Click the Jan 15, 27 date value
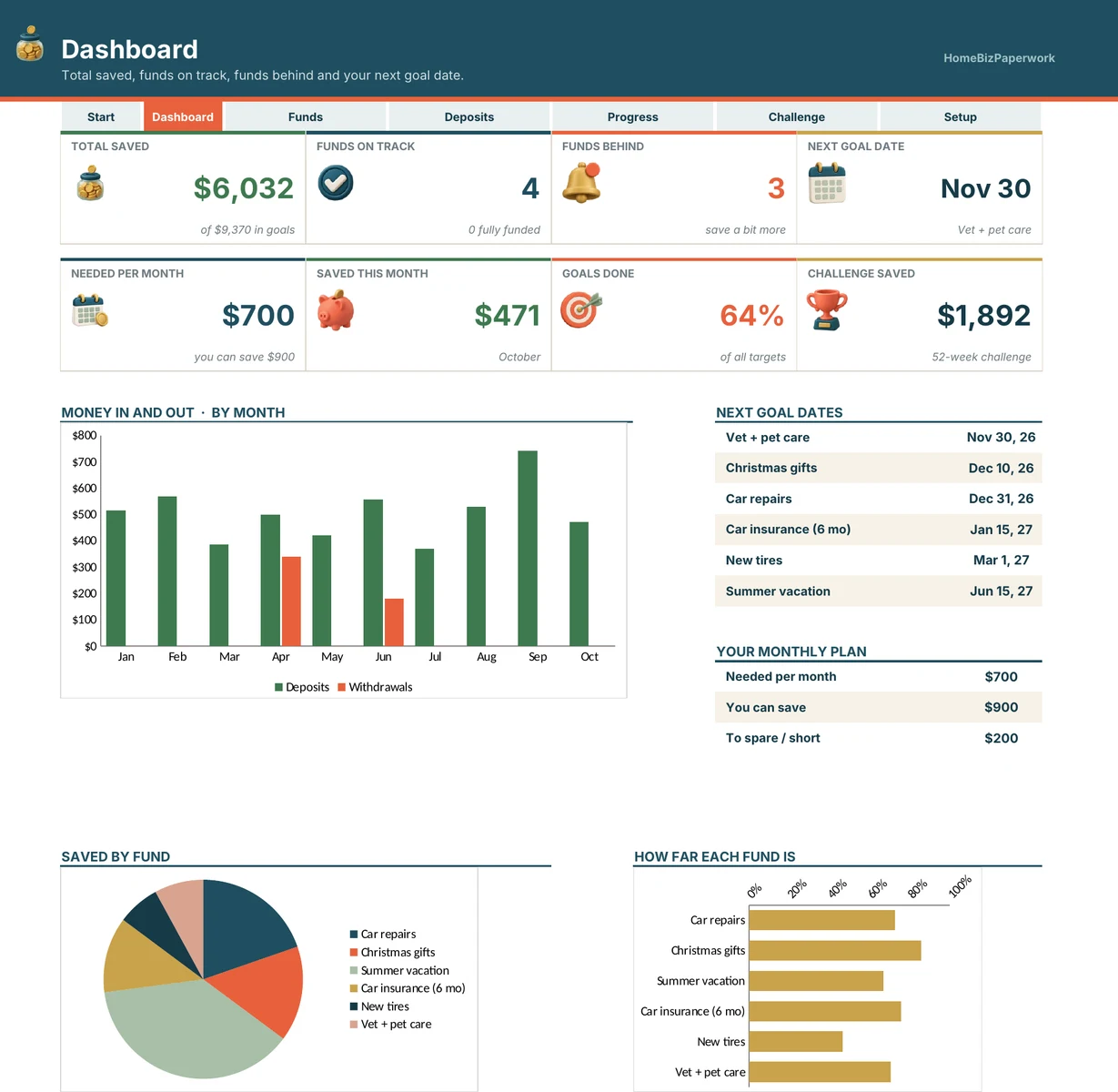This screenshot has width=1118, height=1092. [1001, 530]
